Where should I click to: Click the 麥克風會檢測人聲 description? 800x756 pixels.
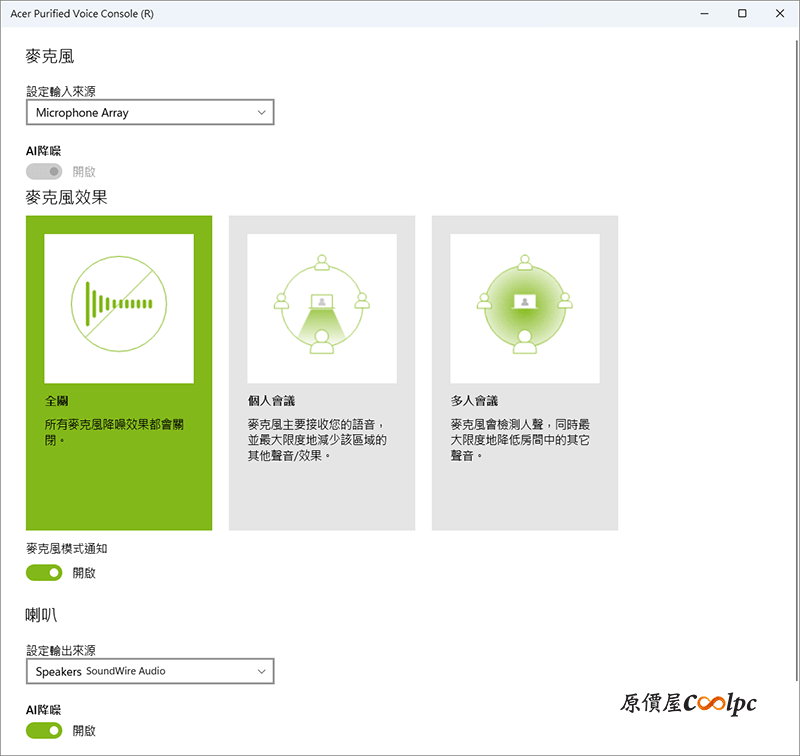point(520,440)
